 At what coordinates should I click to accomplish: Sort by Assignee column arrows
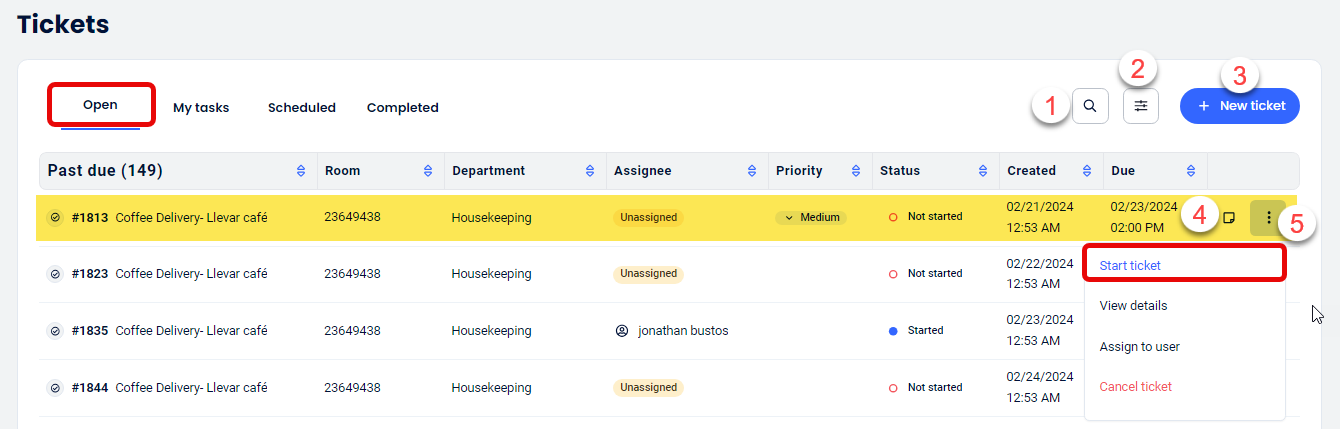[x=751, y=171]
